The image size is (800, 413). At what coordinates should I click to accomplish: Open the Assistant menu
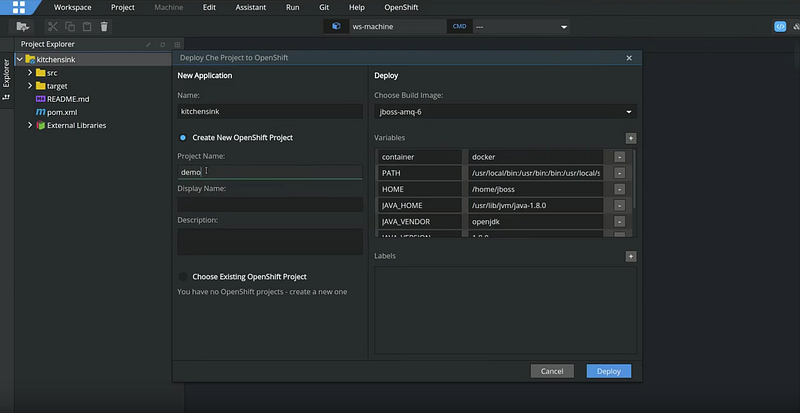point(251,8)
